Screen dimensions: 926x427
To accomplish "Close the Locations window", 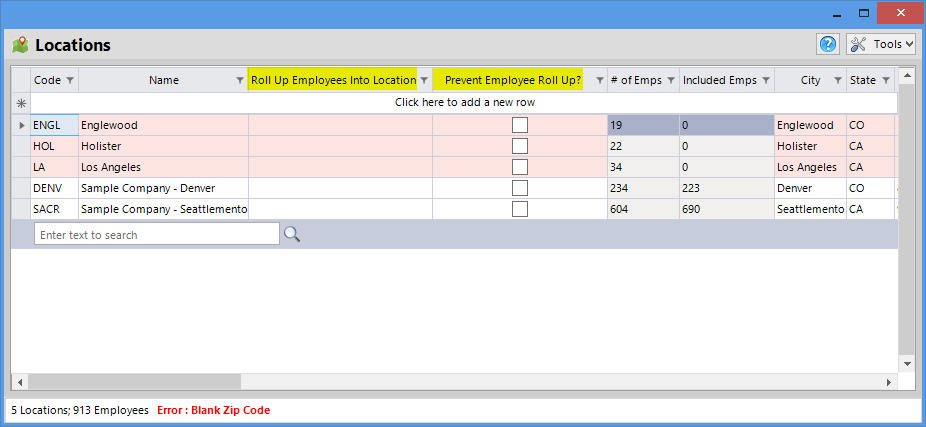I will pyautogui.click(x=900, y=13).
